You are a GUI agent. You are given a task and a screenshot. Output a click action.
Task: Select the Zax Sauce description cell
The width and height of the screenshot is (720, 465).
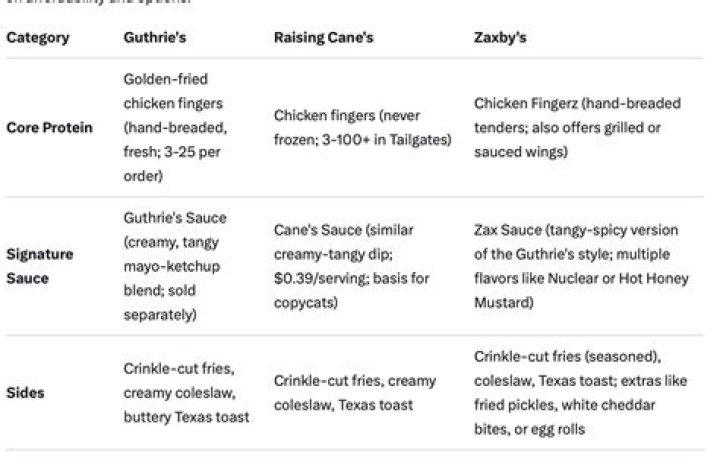[x=581, y=266]
